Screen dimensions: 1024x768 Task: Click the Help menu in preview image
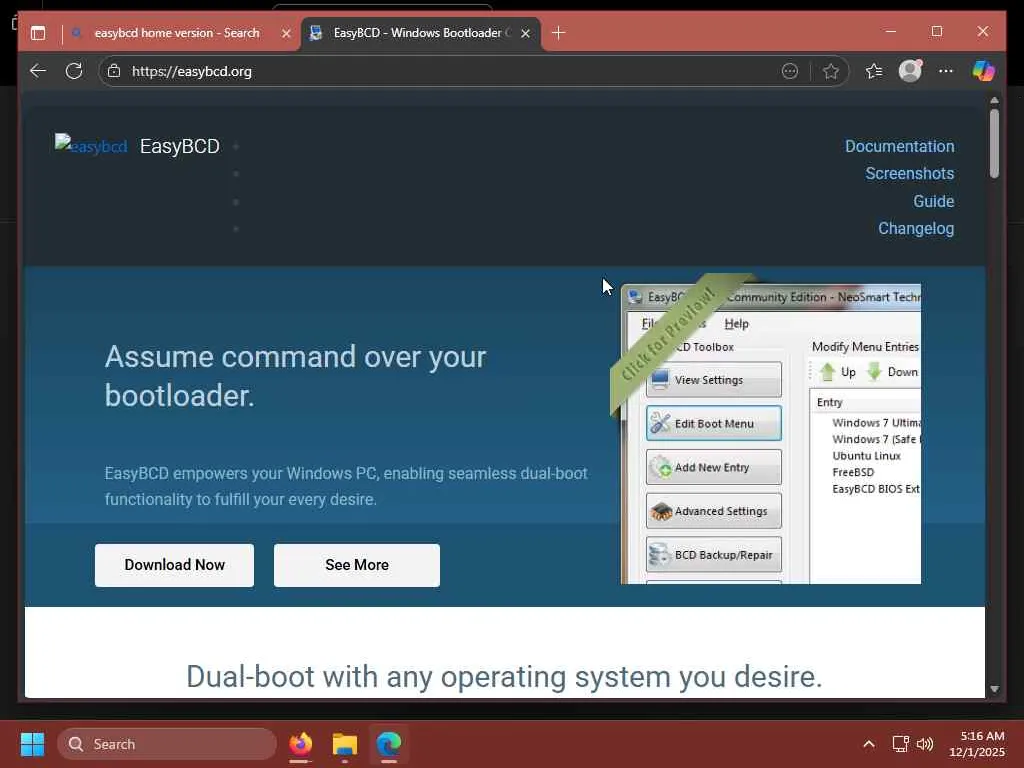736,323
